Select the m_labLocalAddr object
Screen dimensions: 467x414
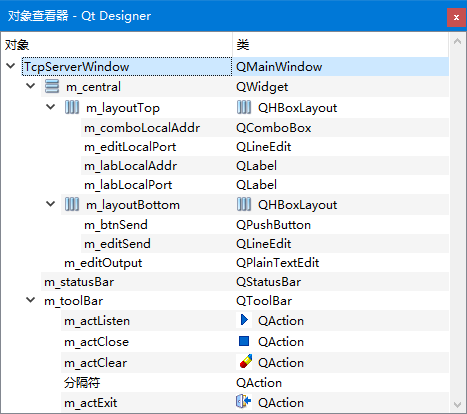[x=130, y=166]
